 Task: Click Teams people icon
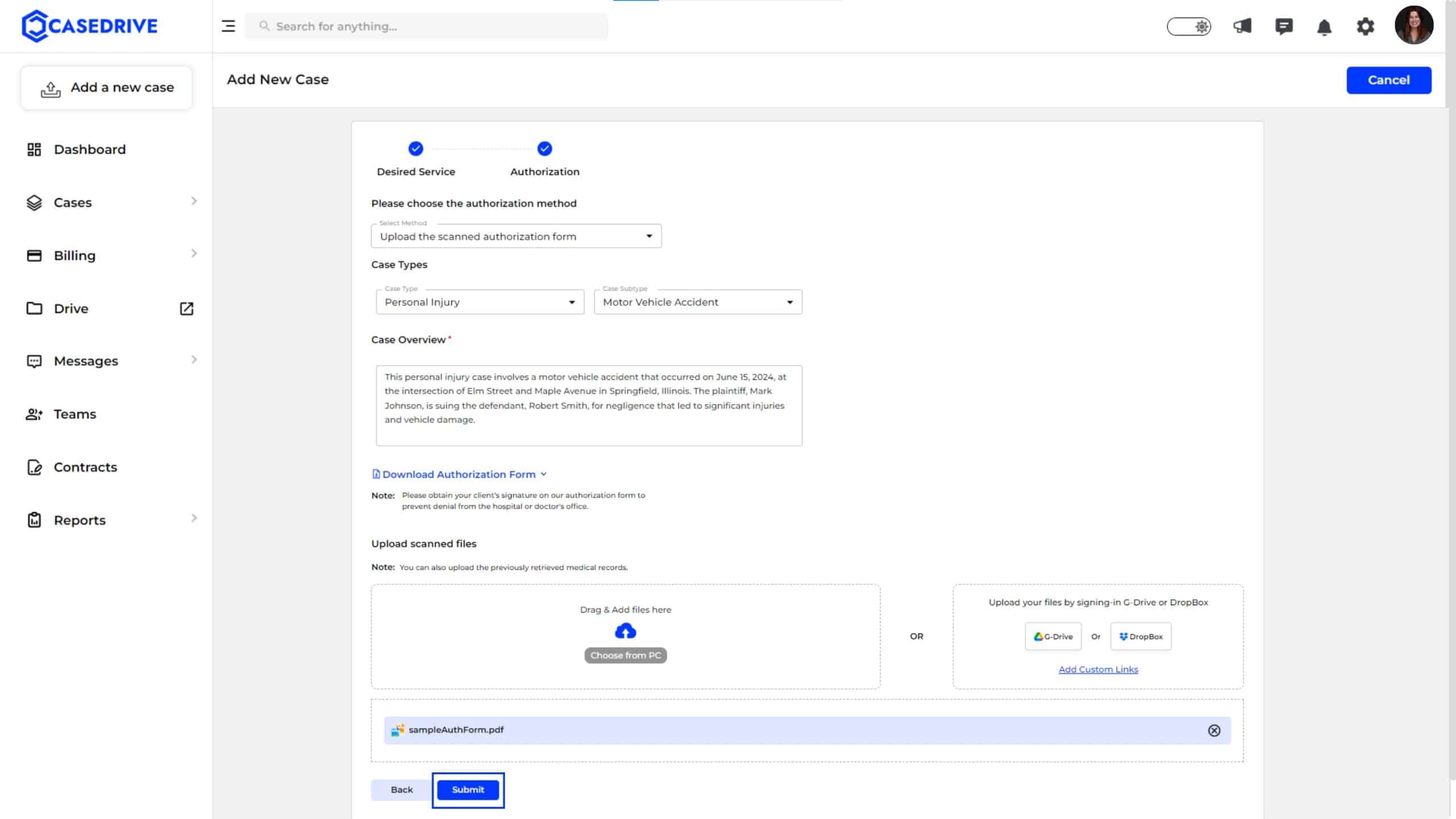[34, 414]
